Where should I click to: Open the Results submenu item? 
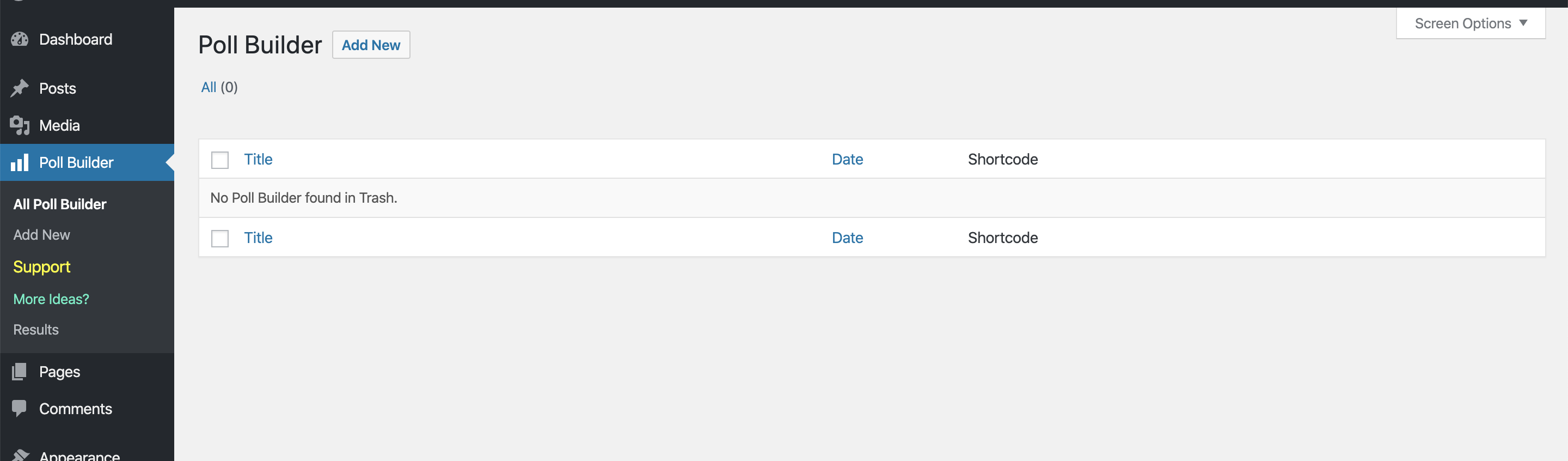click(36, 330)
